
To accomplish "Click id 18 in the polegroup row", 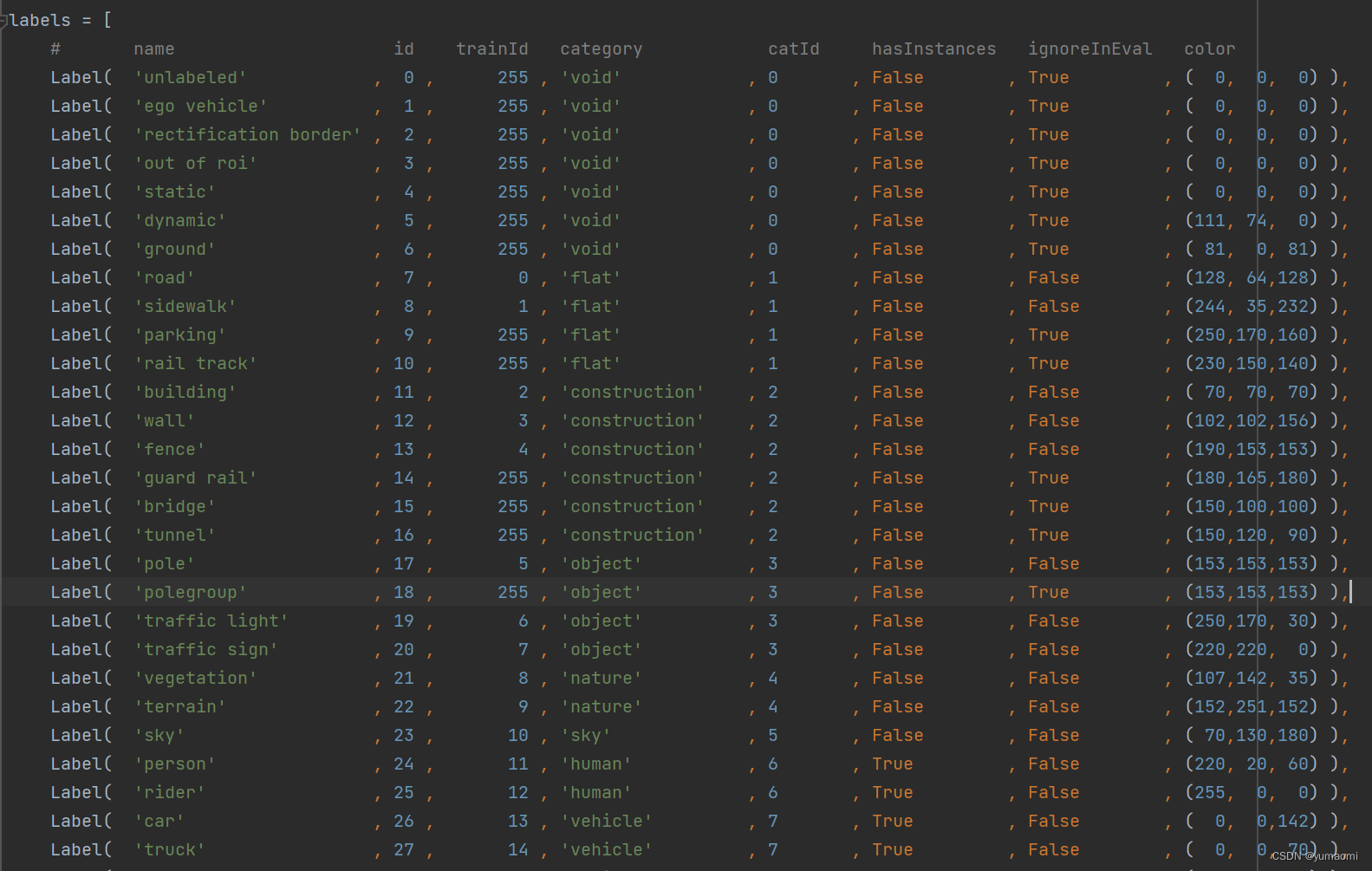I will click(404, 593).
